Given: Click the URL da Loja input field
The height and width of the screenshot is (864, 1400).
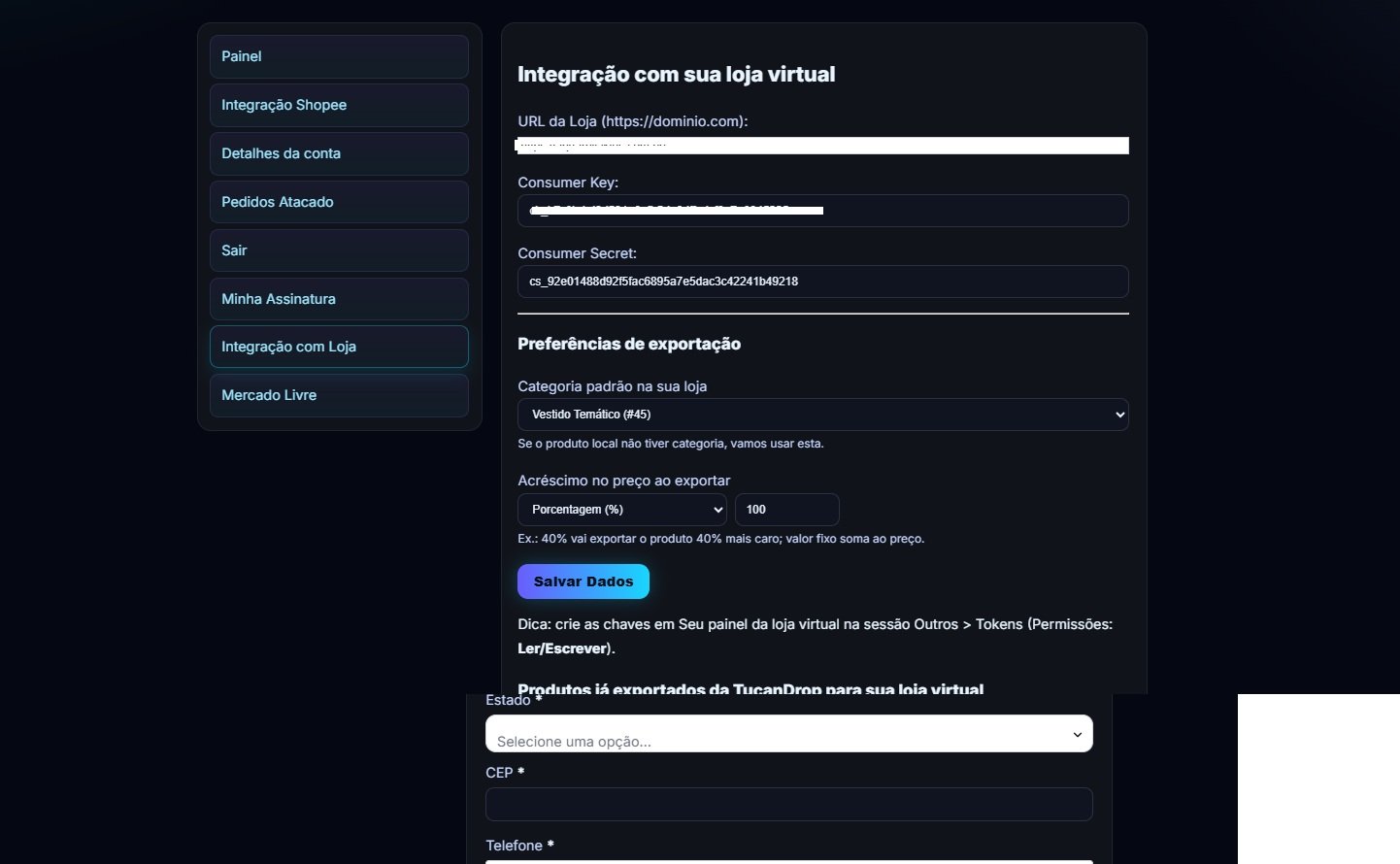Looking at the screenshot, I should 822,146.
